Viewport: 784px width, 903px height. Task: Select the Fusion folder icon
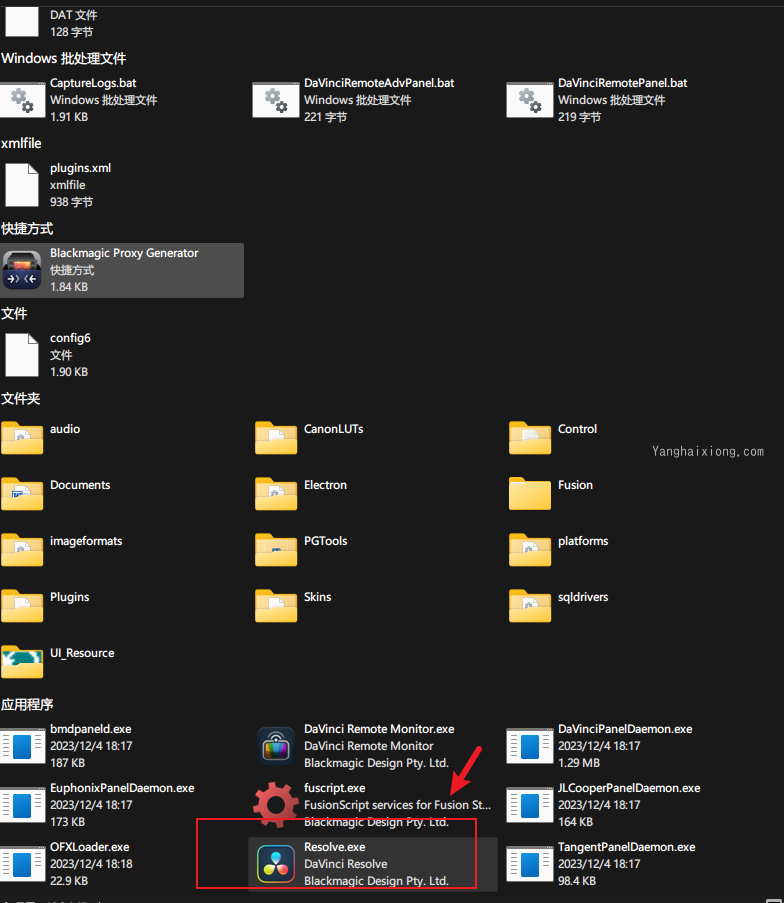click(529, 494)
